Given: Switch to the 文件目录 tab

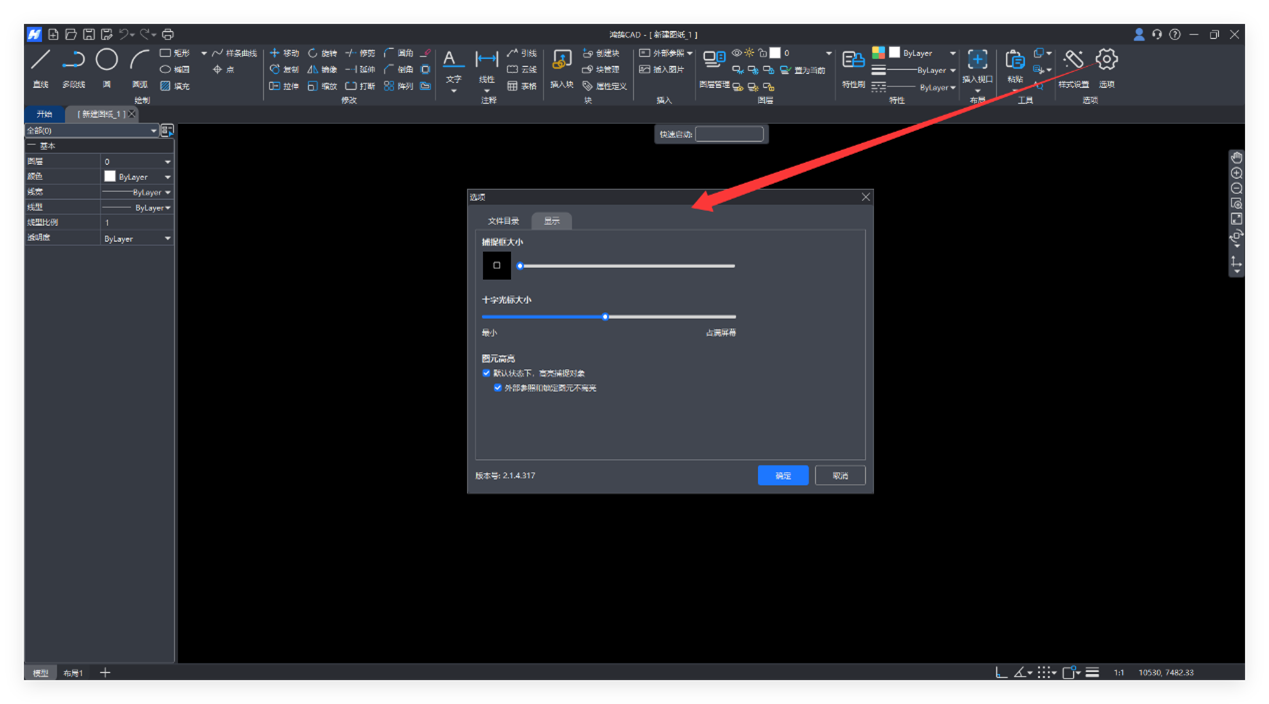Looking at the screenshot, I should (x=503, y=221).
